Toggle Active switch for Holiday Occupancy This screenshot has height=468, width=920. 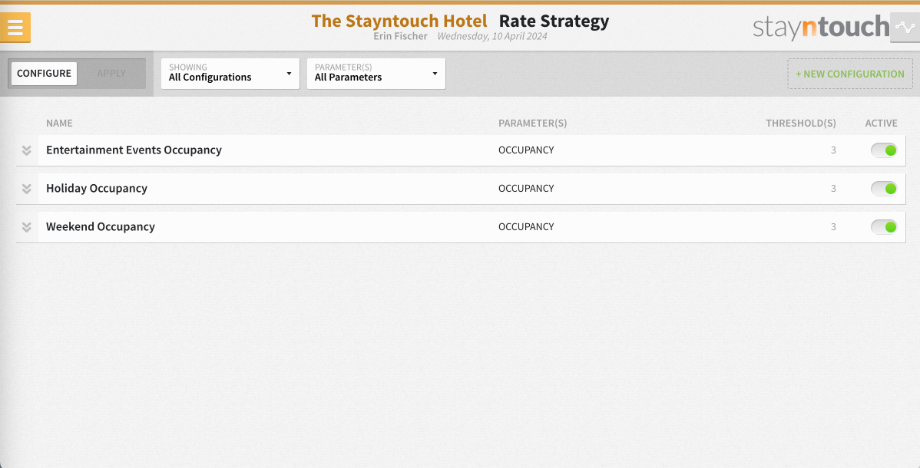pos(884,188)
